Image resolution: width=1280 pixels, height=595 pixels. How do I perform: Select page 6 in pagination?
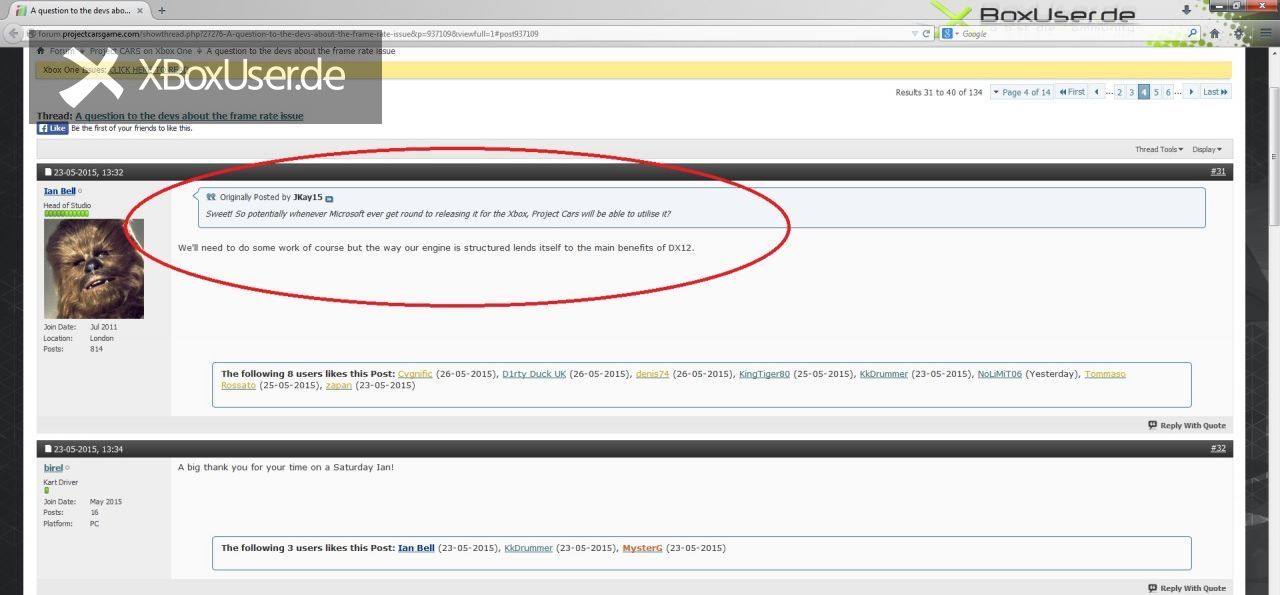click(1168, 91)
